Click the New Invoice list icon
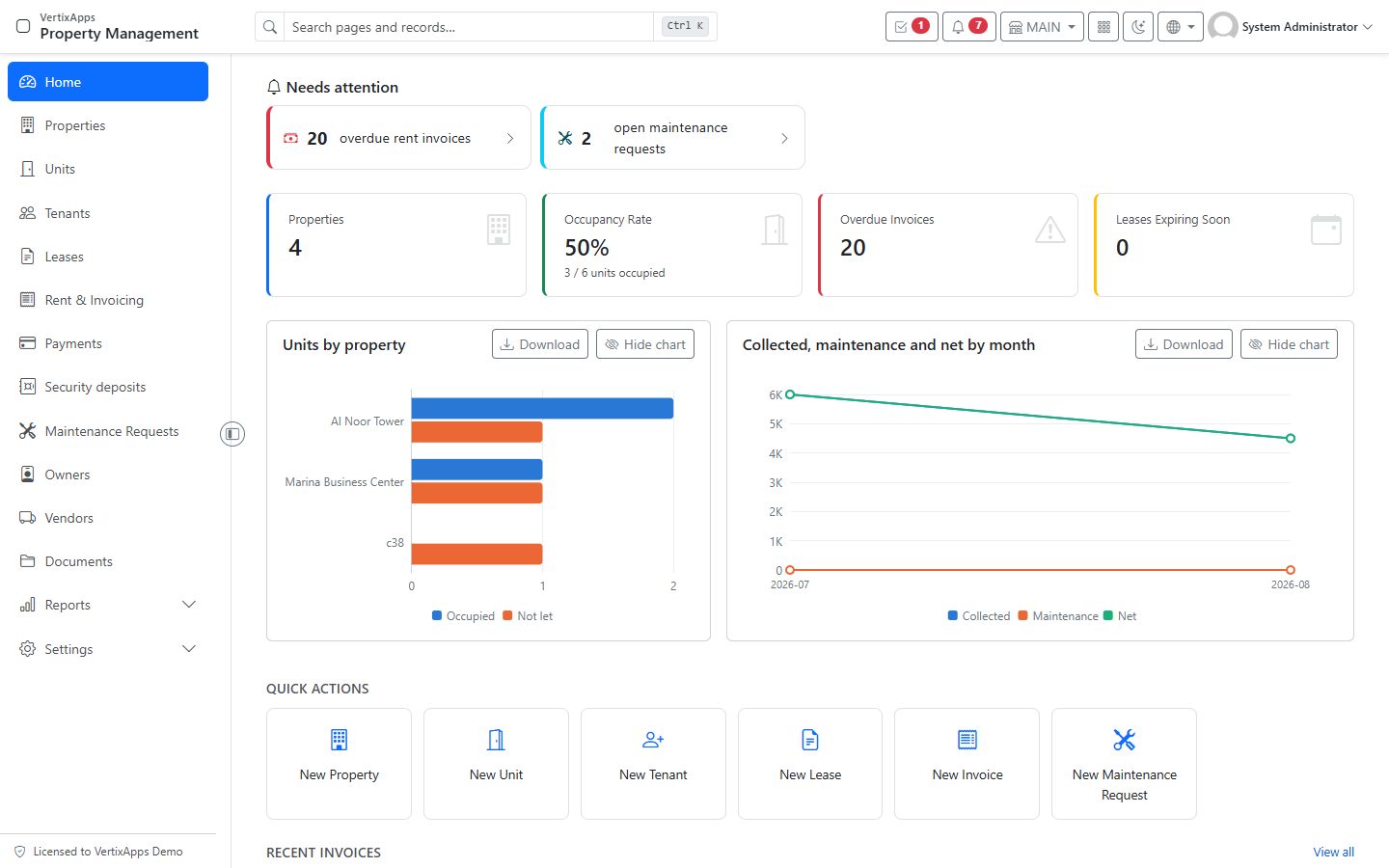 [967, 740]
